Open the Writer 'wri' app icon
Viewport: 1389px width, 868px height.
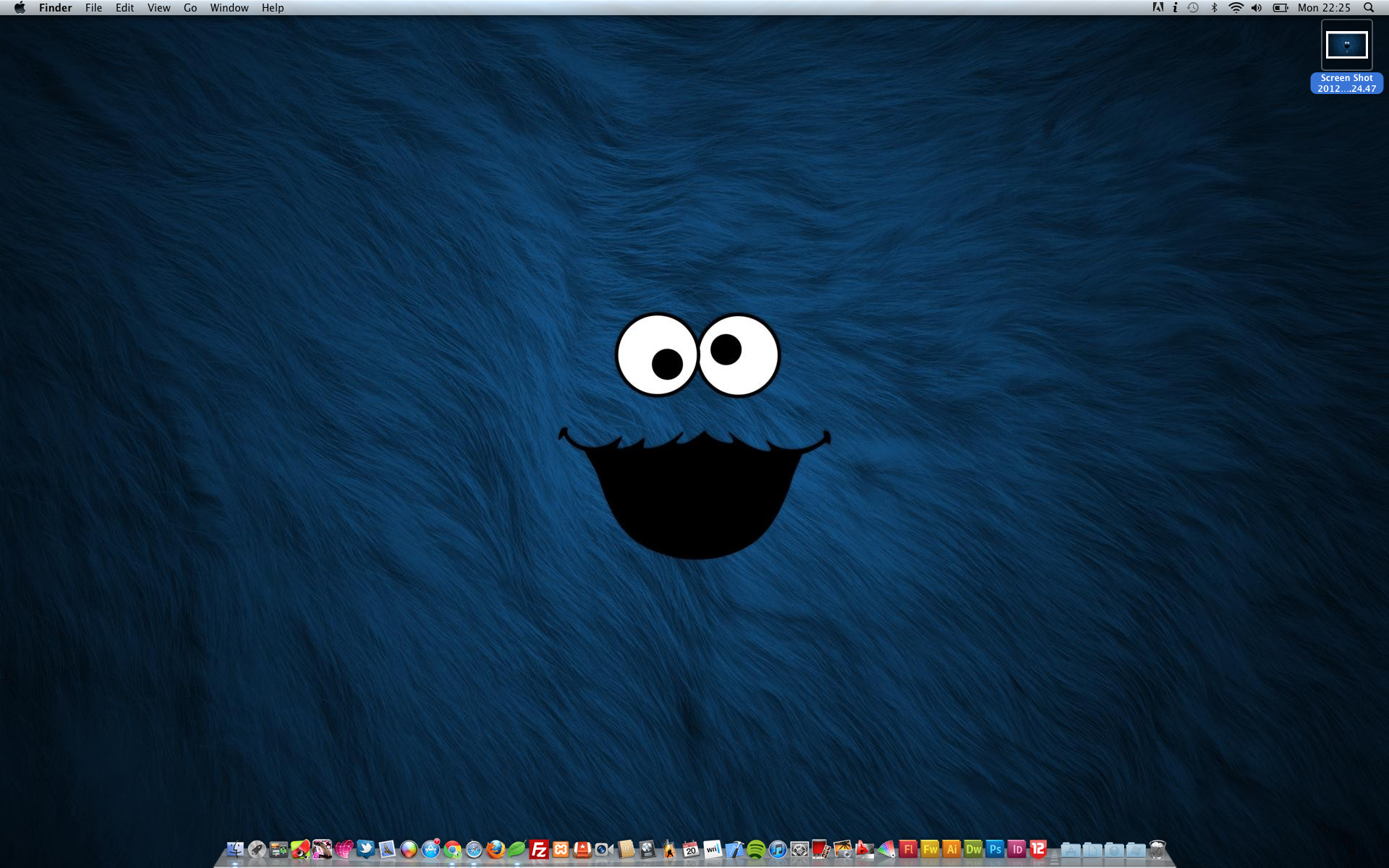(713, 849)
